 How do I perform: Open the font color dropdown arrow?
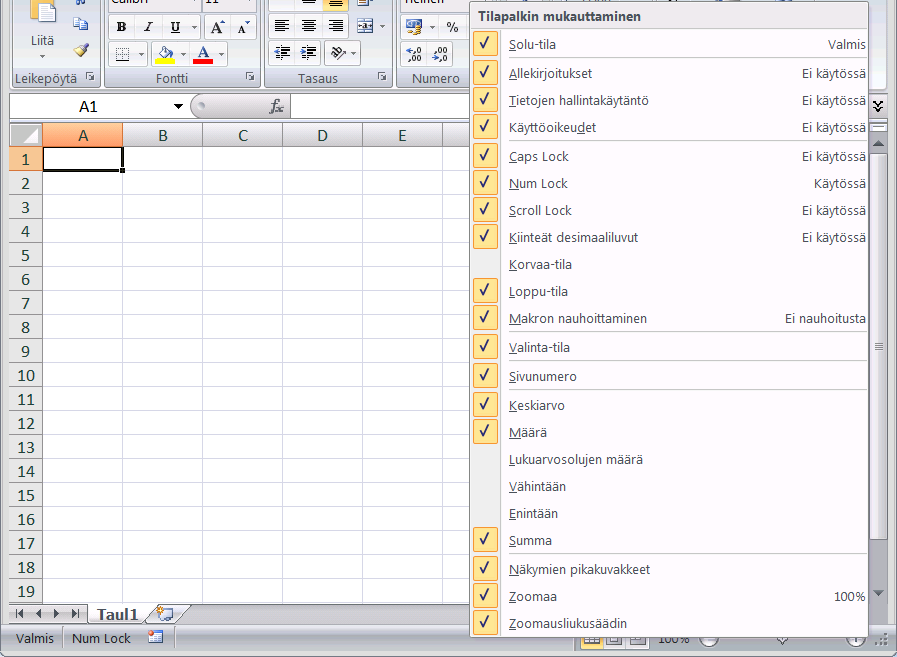(221, 54)
